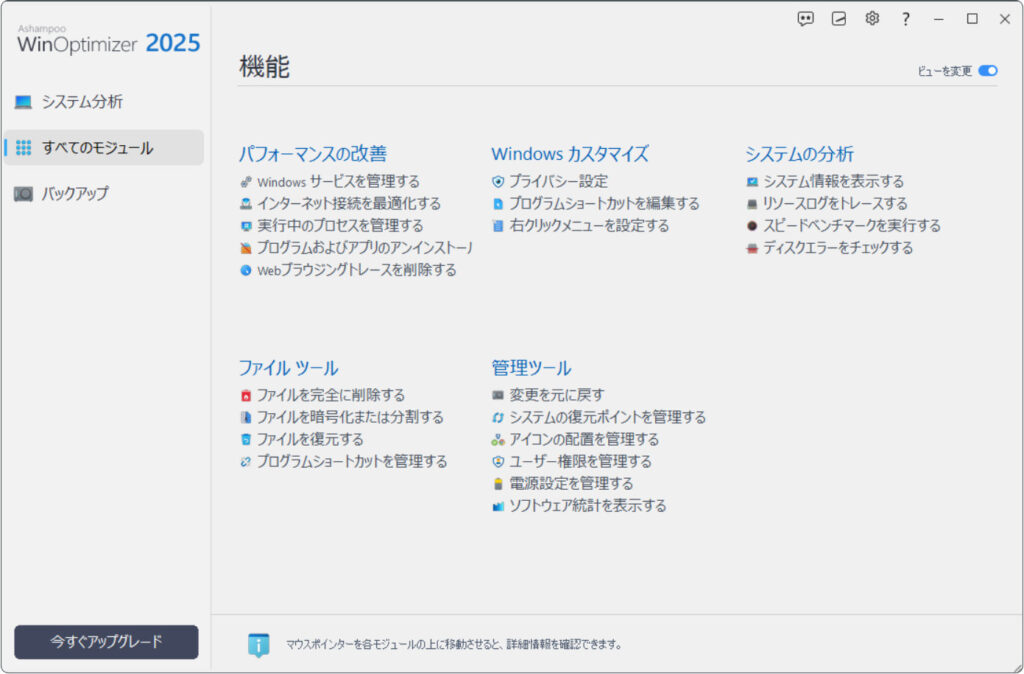Image resolution: width=1024 pixels, height=674 pixels.
Task: Toggle the ビューを変更 switch
Action: pos(988,71)
